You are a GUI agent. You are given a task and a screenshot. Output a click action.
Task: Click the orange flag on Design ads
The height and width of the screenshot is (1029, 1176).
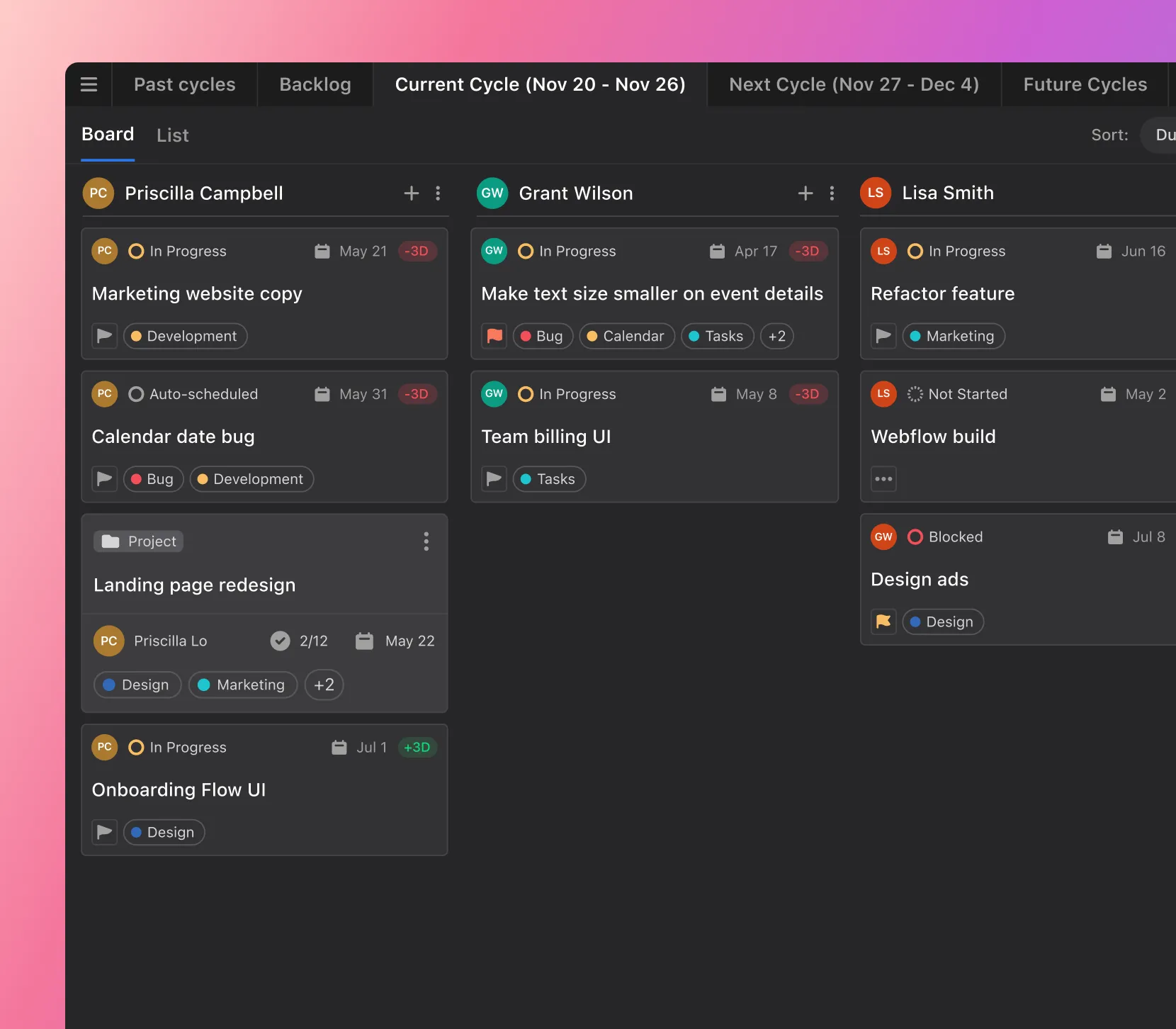[x=883, y=622]
